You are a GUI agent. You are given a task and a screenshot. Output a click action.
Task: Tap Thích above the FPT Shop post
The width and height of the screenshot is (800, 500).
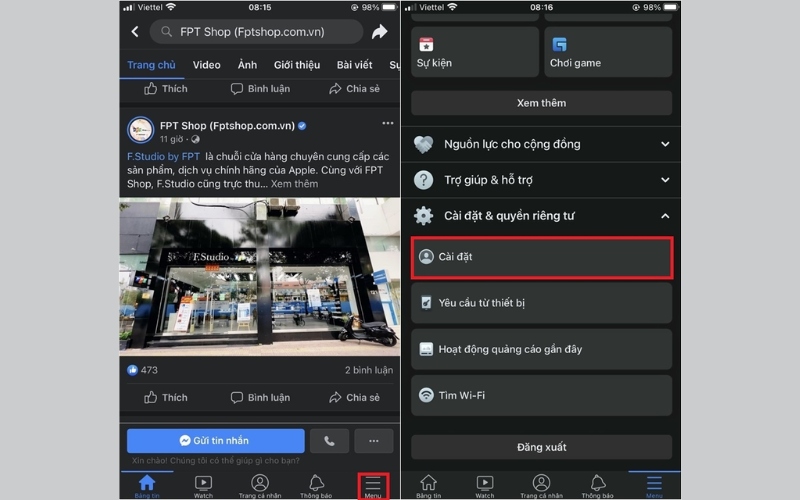coord(166,89)
